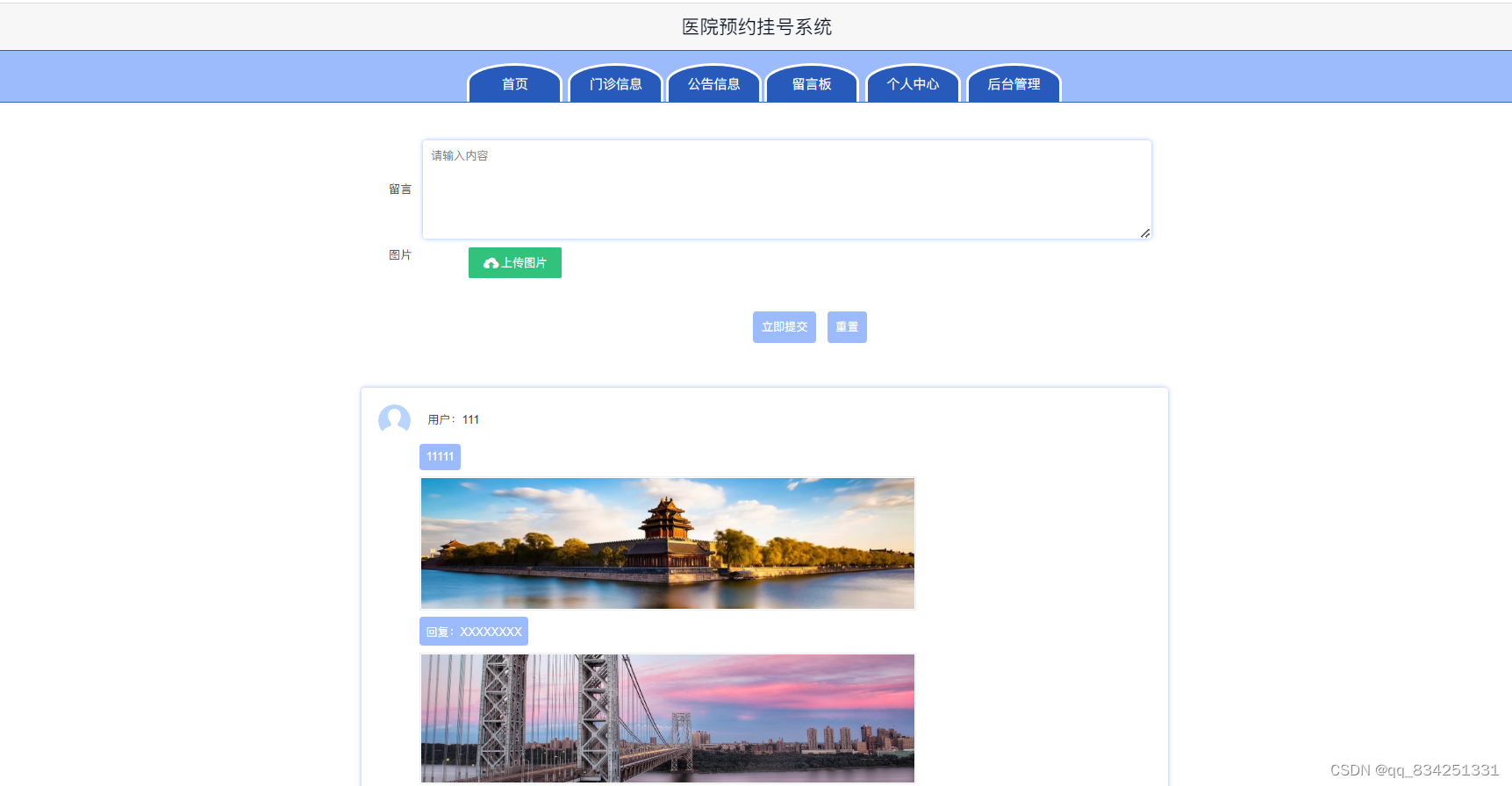The height and width of the screenshot is (786, 1512).
Task: Open the 个人中心 tab
Action: (x=913, y=83)
